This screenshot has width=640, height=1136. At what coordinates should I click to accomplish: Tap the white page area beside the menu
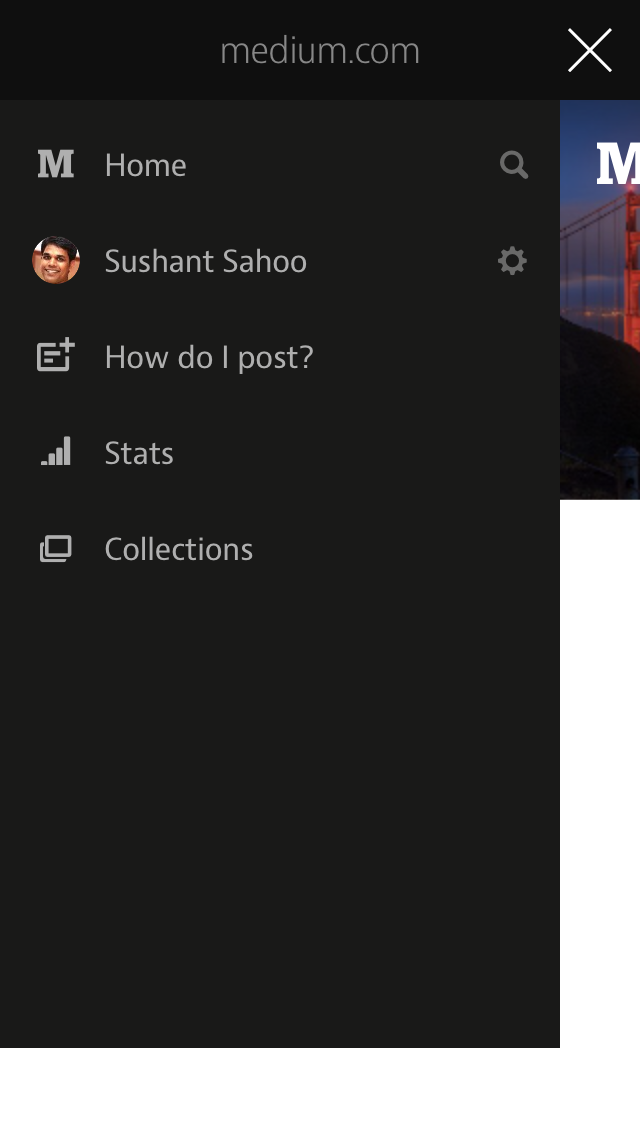click(600, 773)
